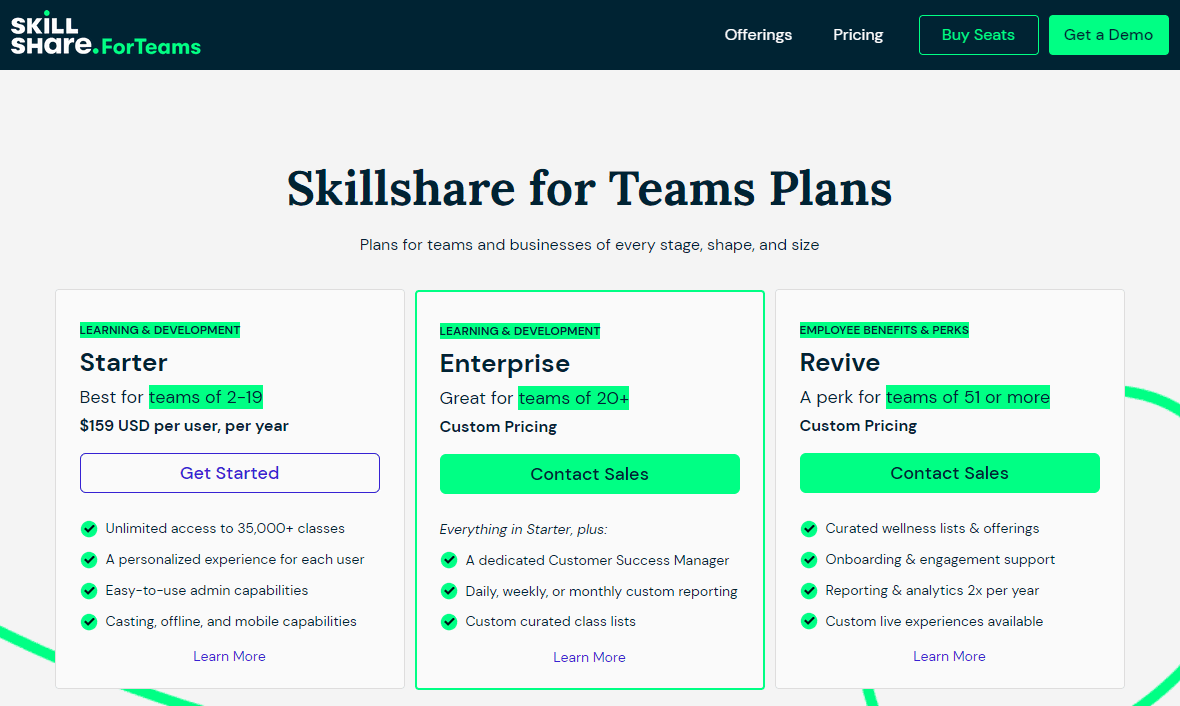
Task: Click Contact Sales for the Revive plan
Action: tap(949, 473)
